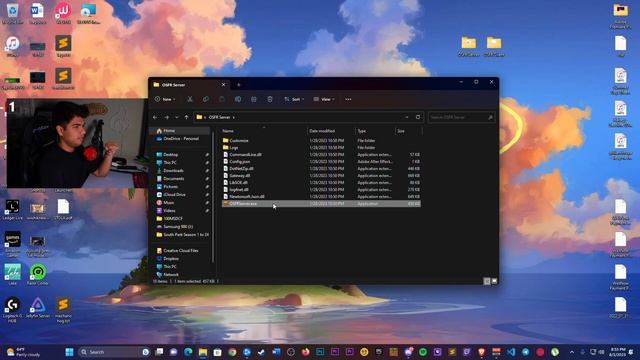Open the Sort dropdown
The height and width of the screenshot is (360, 640).
294,99
